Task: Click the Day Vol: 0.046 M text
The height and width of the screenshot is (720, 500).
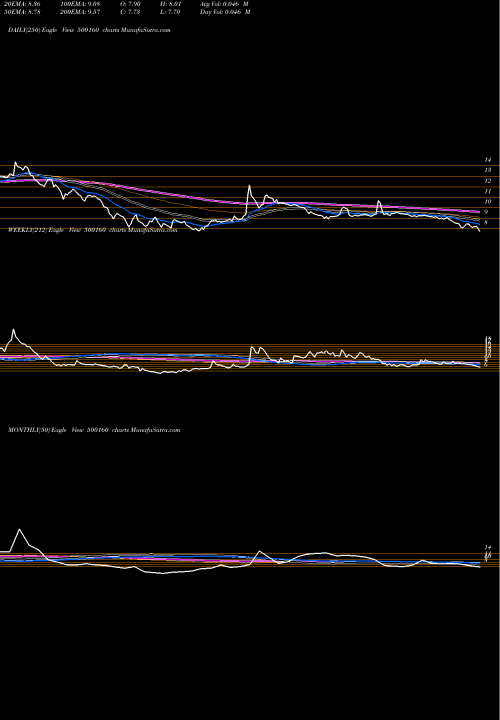Action: [225, 12]
